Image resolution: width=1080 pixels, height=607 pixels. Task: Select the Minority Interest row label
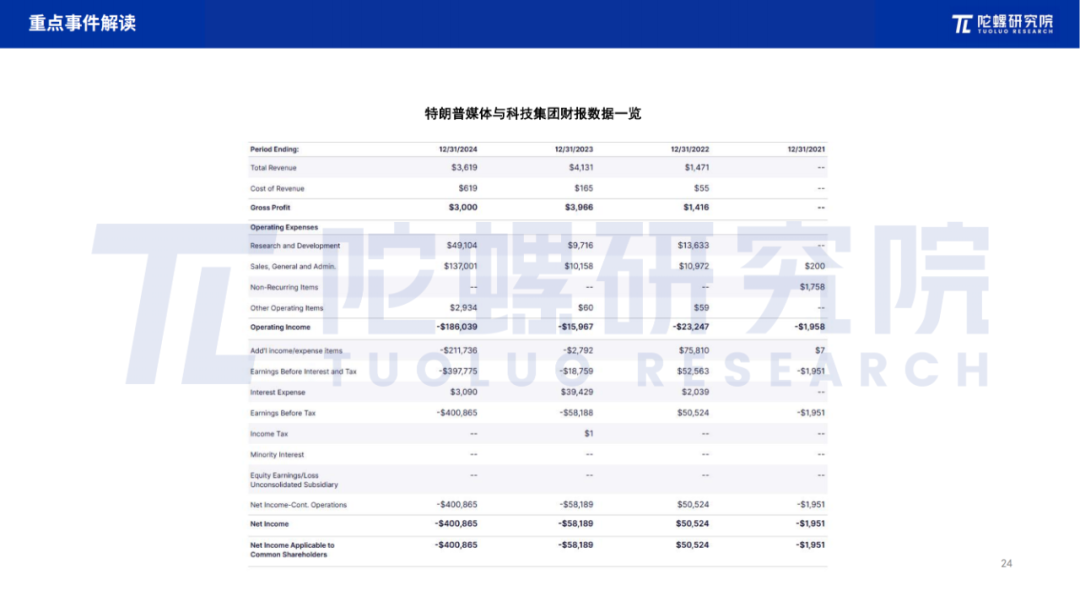[x=277, y=455]
